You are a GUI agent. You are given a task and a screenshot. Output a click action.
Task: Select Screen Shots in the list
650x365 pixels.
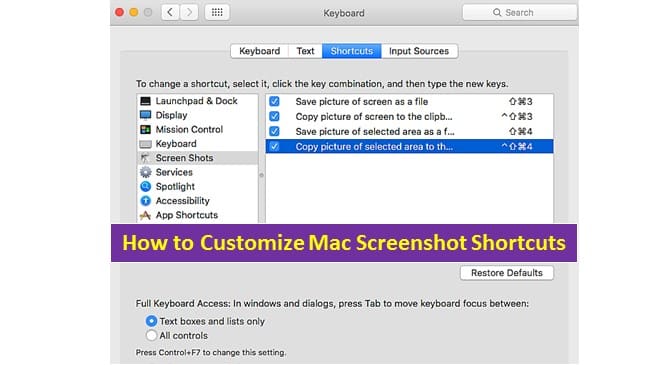197,158
